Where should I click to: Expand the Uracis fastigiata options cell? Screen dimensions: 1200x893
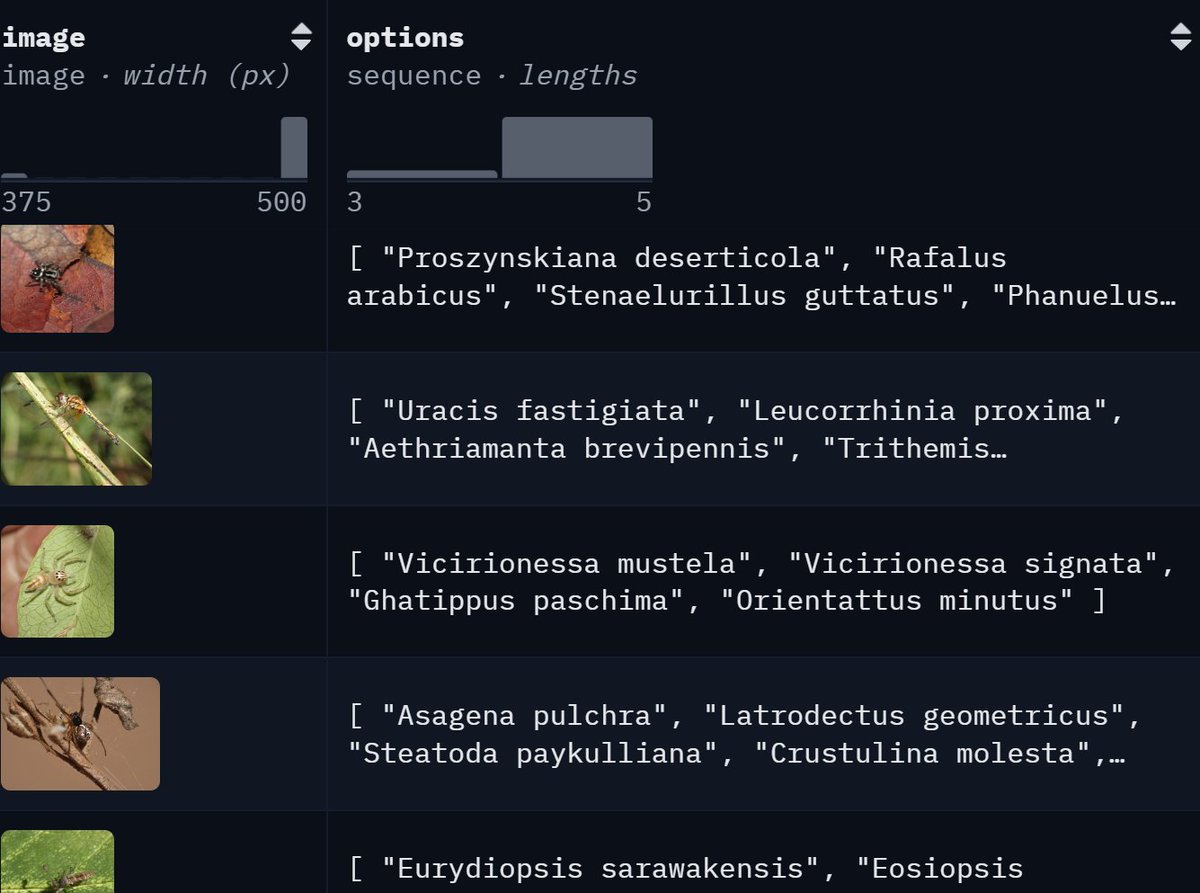[763, 429]
